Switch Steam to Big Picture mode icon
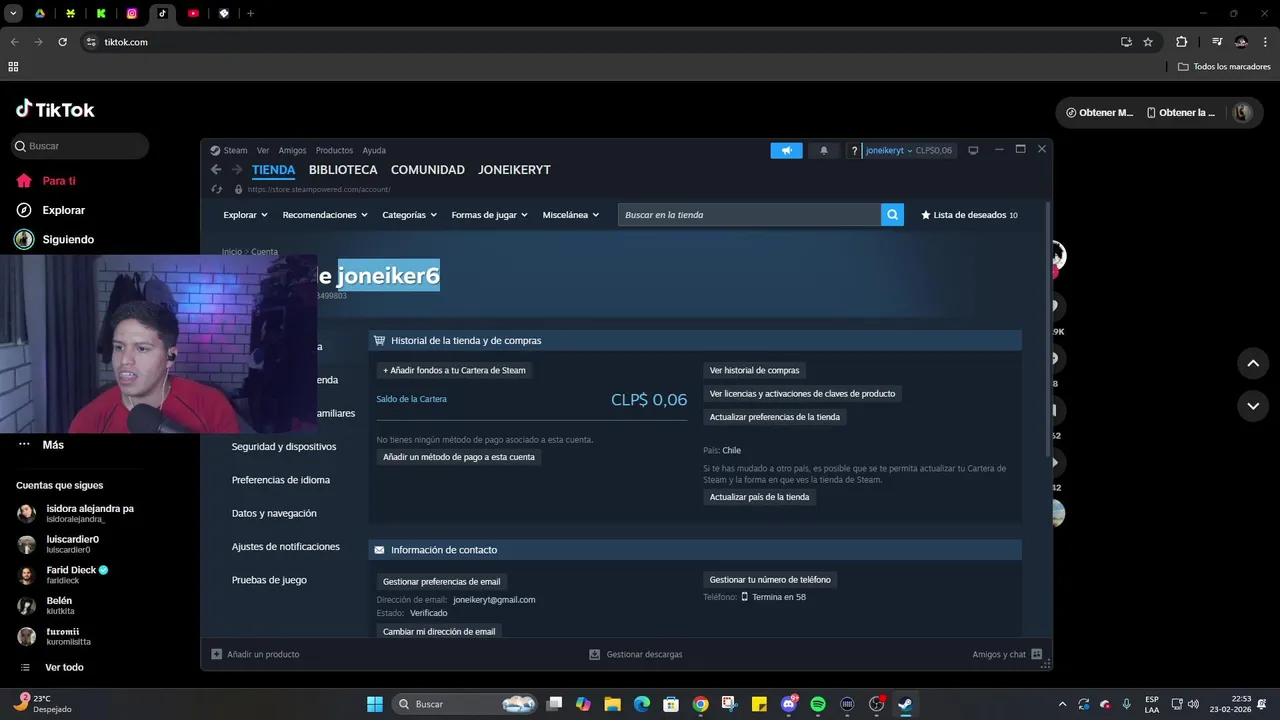The image size is (1280, 720). 973,150
